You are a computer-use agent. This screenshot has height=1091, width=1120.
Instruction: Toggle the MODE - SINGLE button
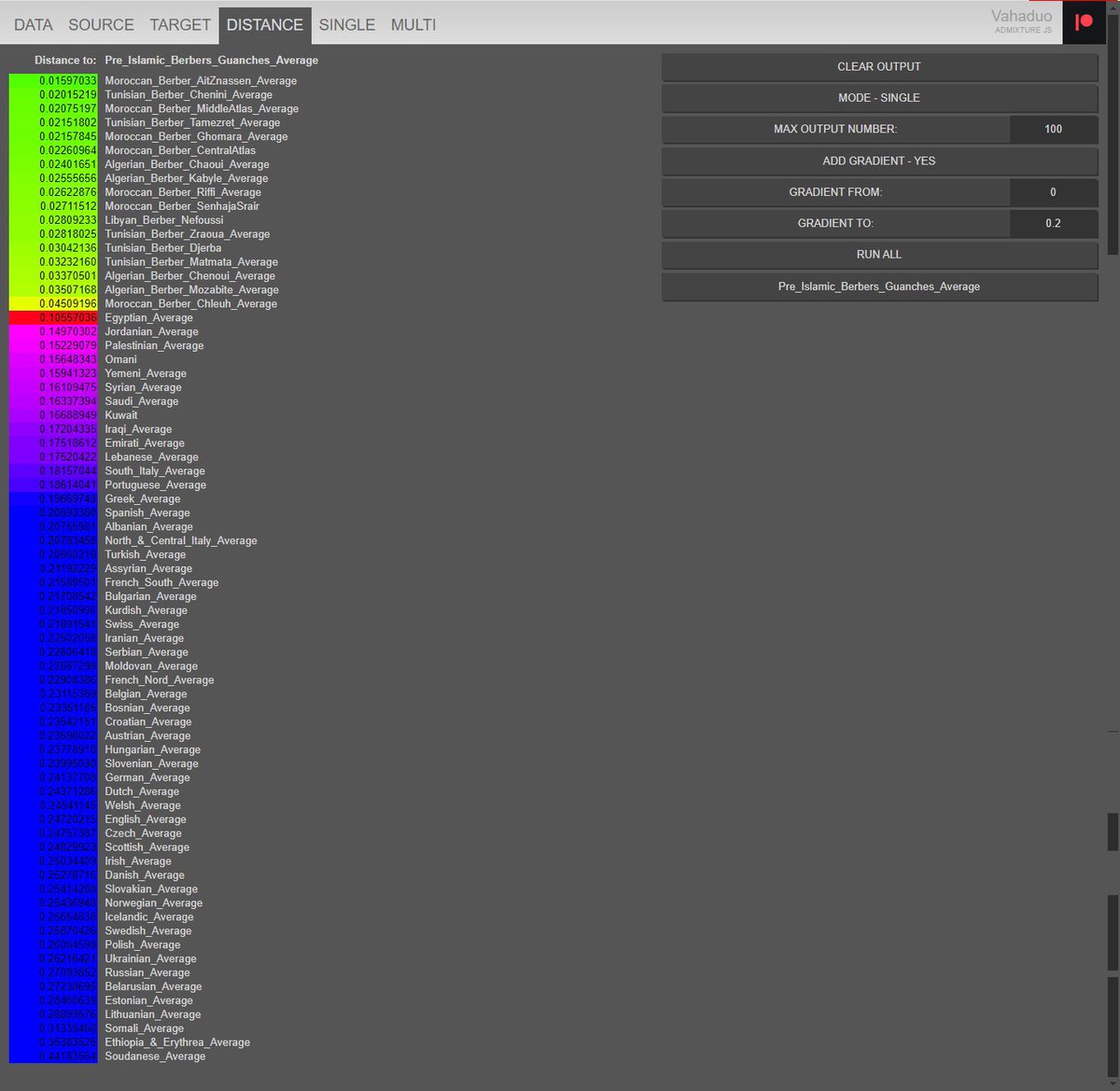[x=879, y=98]
